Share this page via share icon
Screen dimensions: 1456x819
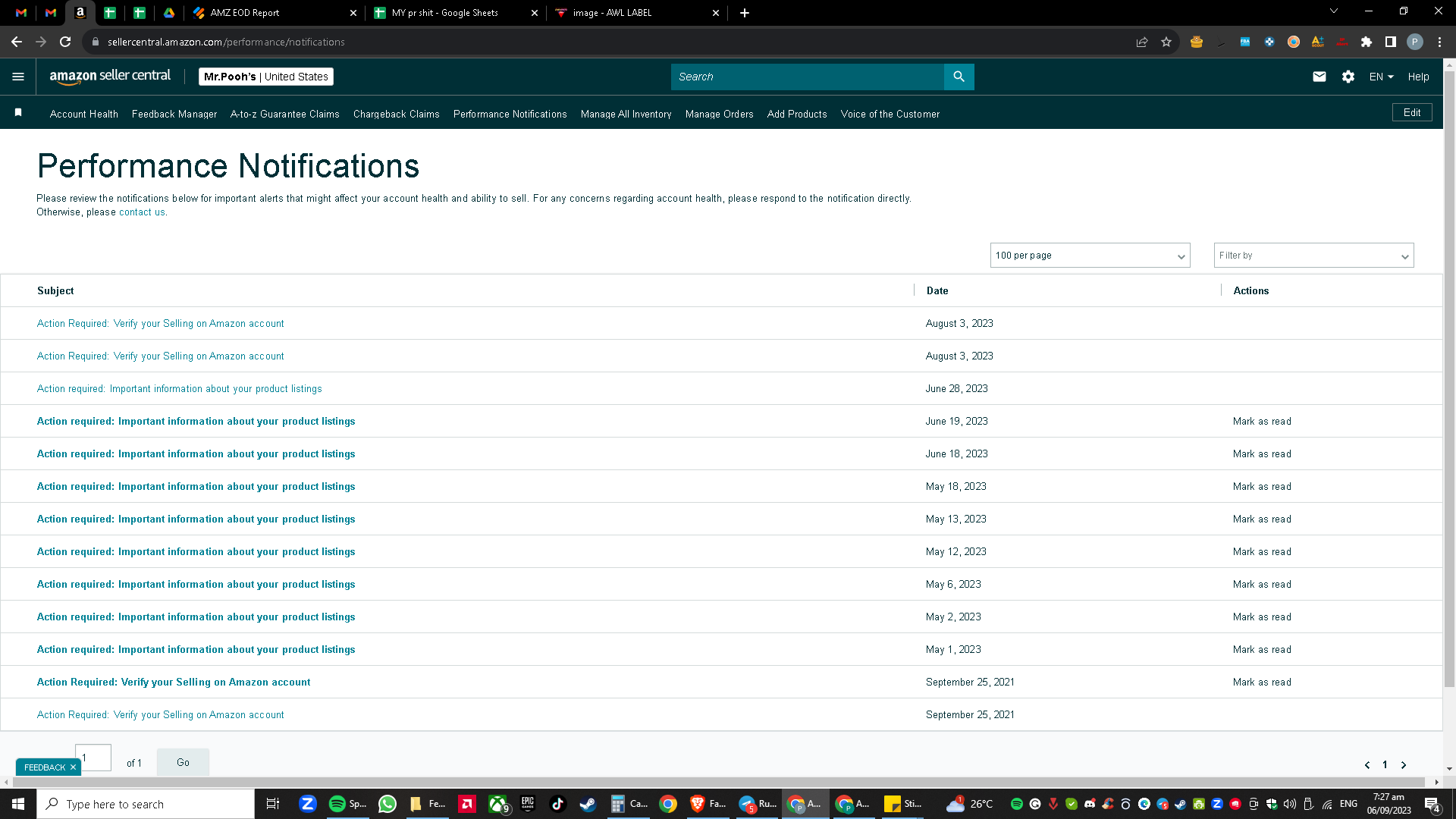click(1142, 42)
